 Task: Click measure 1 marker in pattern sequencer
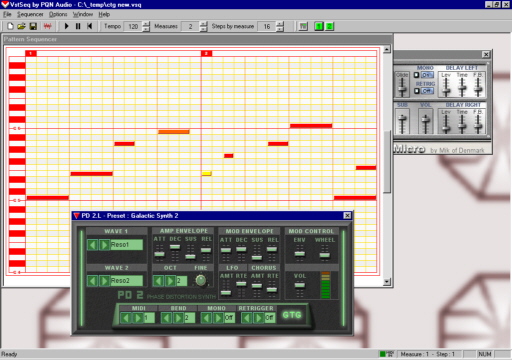click(31, 53)
